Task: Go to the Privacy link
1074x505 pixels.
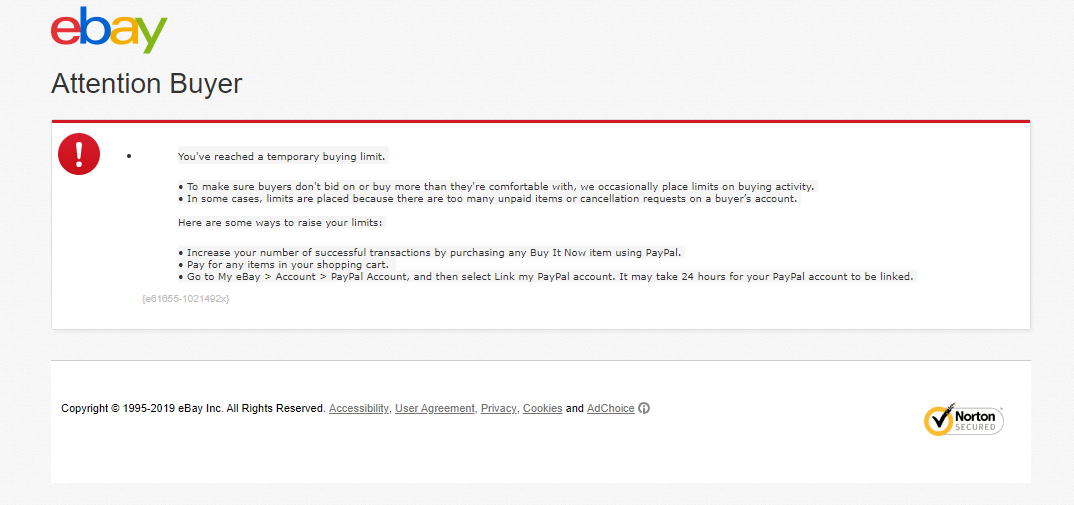Action: point(498,408)
